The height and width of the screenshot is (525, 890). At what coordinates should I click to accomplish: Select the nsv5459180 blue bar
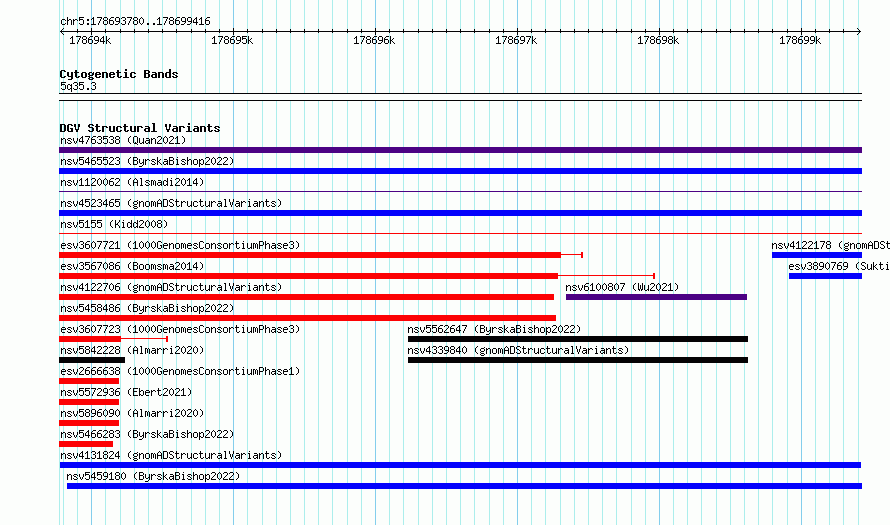coord(464,486)
